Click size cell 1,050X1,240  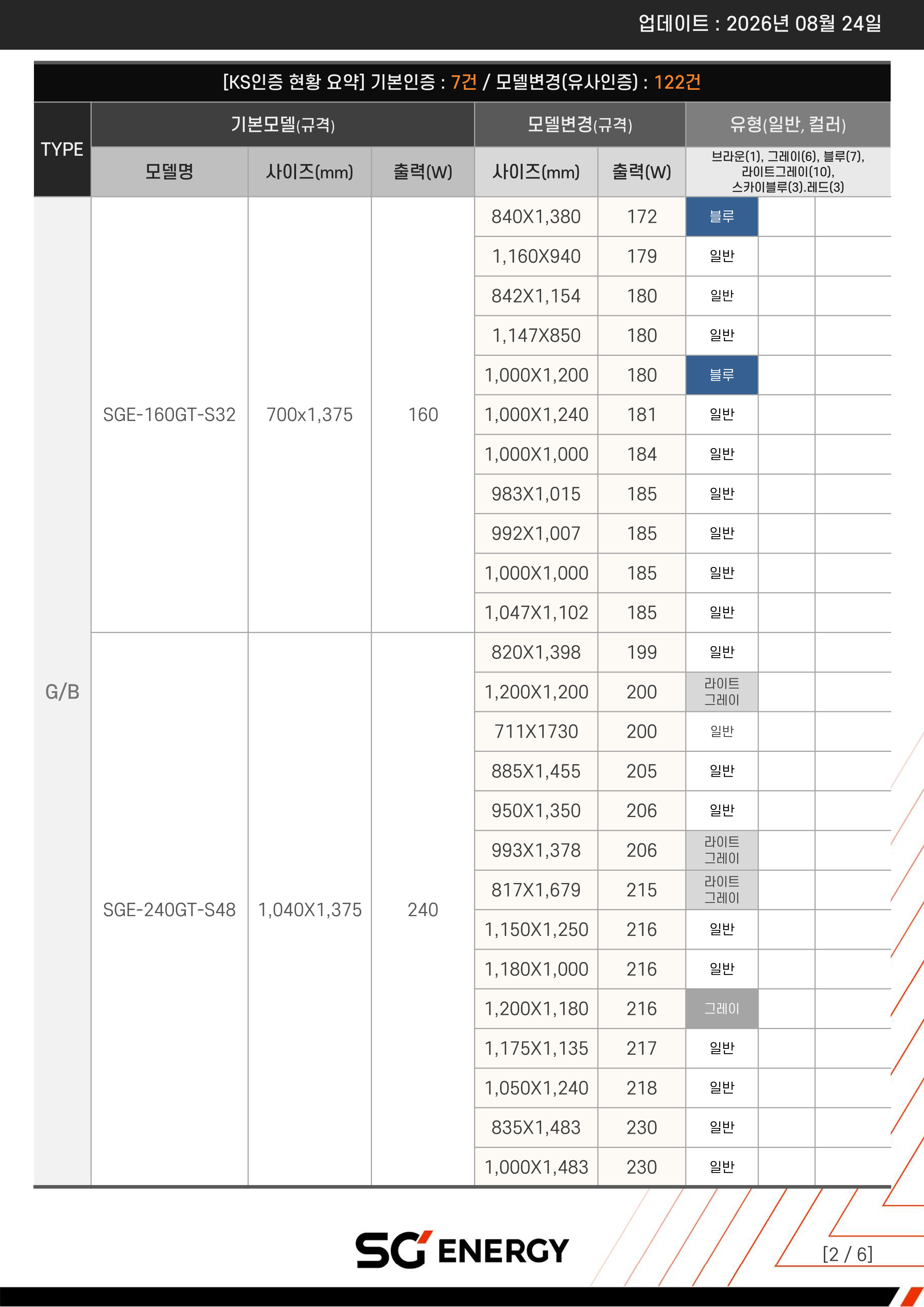click(536, 1088)
